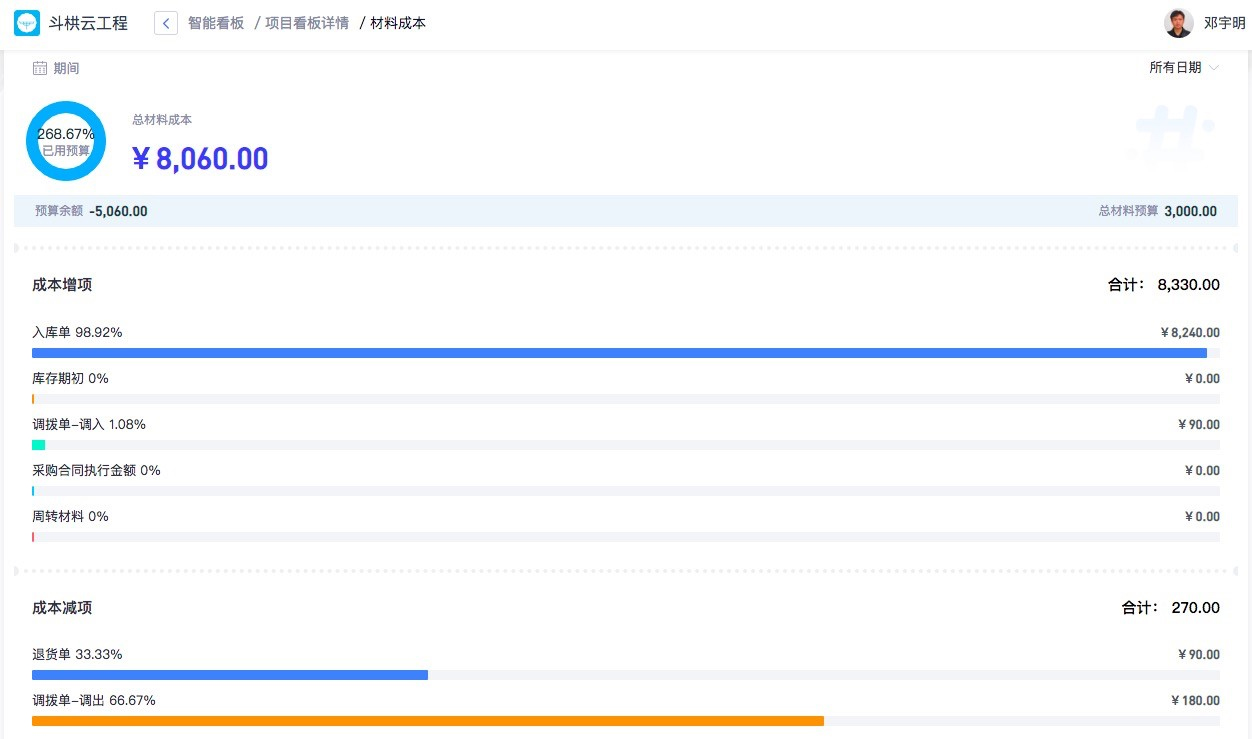Viewport: 1252px width, 739px height.
Task: Click the 斗栱云工程 logo icon
Action: [x=27, y=23]
